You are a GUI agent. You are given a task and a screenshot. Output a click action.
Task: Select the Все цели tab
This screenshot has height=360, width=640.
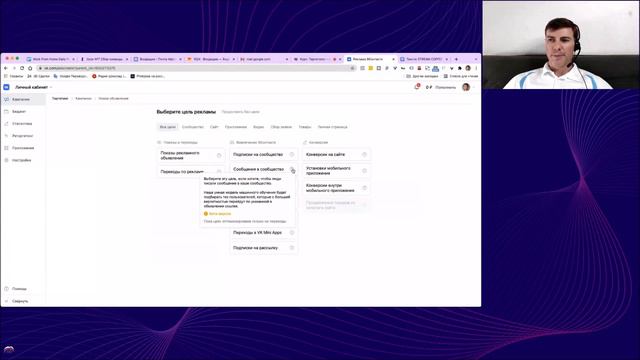167,127
